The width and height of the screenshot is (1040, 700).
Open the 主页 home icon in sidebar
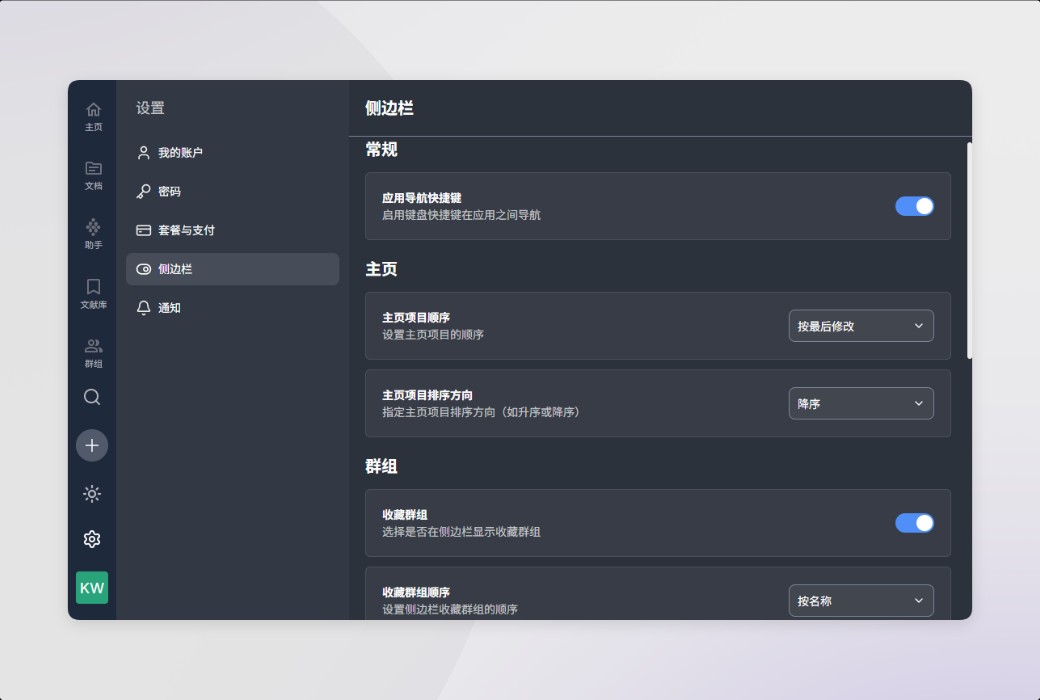(93, 116)
